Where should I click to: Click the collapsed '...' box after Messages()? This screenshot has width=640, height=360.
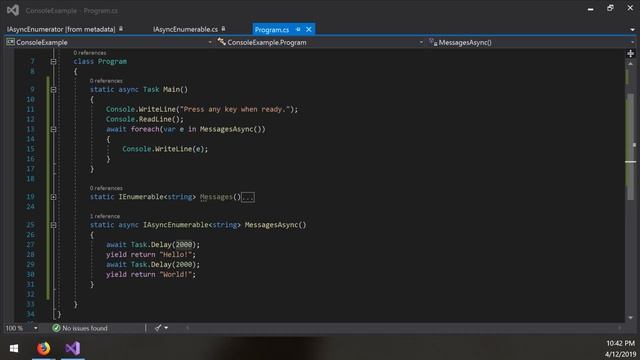click(248, 198)
